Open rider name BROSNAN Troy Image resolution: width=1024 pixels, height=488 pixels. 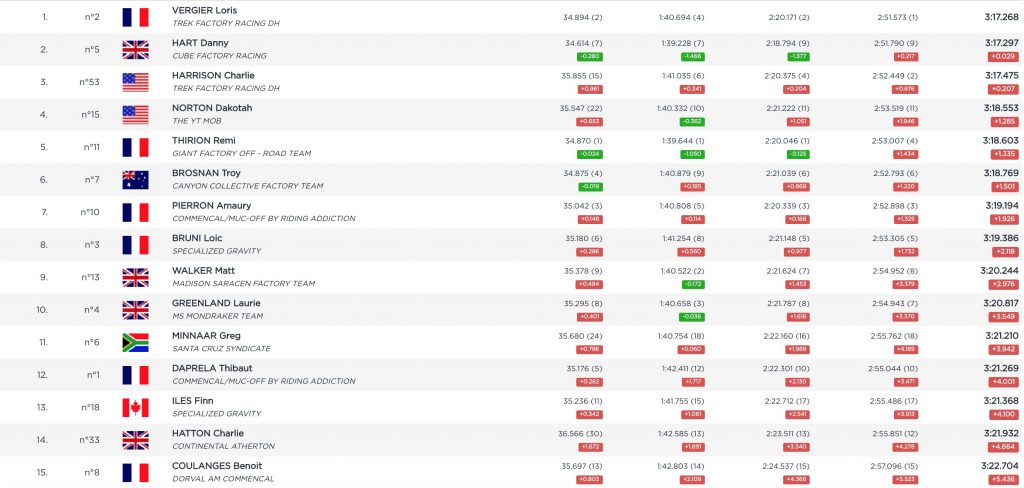206,173
